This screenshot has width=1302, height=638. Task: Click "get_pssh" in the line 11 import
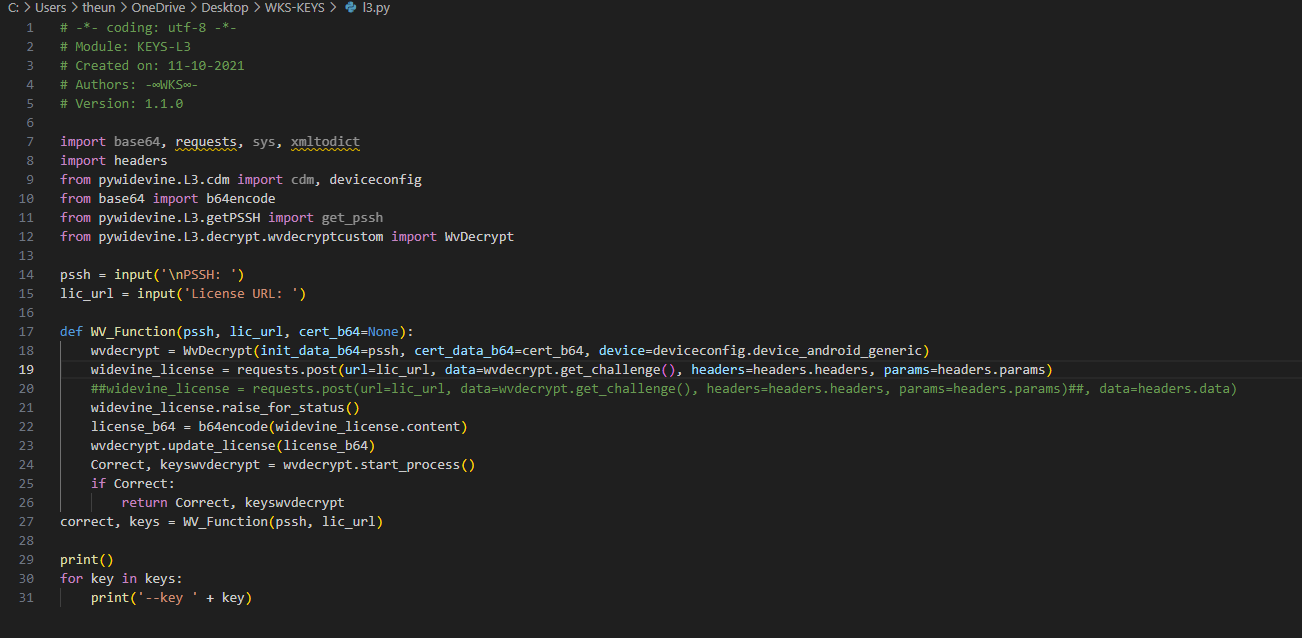coord(352,217)
